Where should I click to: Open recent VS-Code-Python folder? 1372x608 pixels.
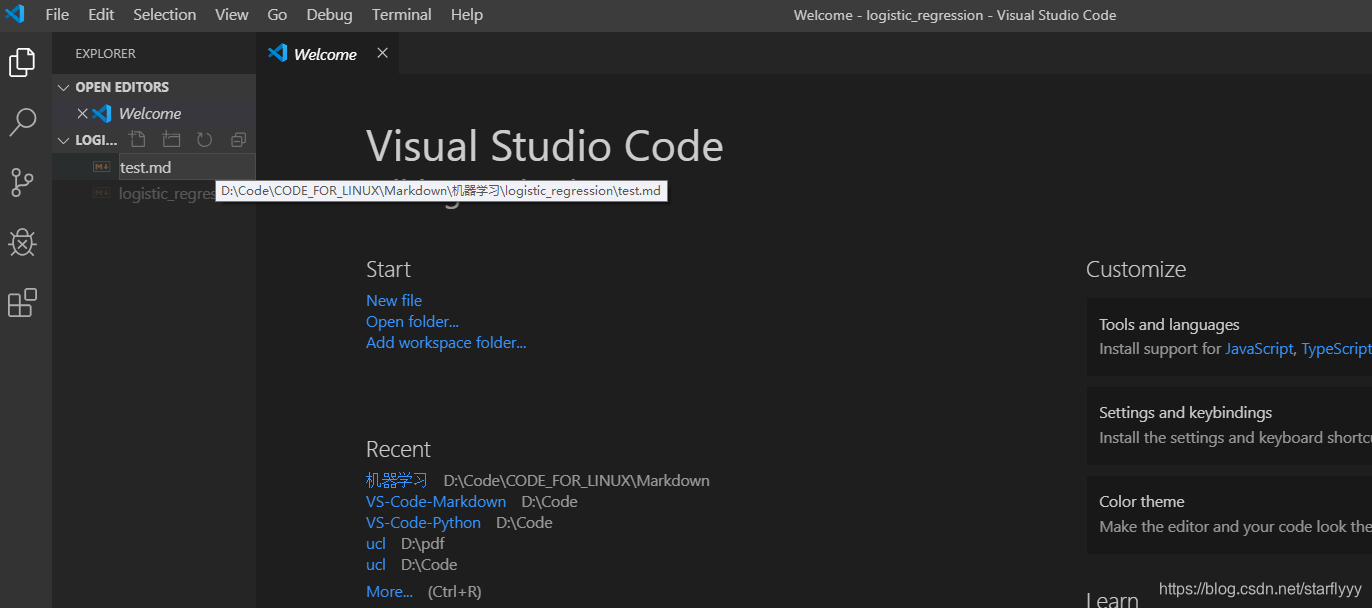click(x=423, y=522)
